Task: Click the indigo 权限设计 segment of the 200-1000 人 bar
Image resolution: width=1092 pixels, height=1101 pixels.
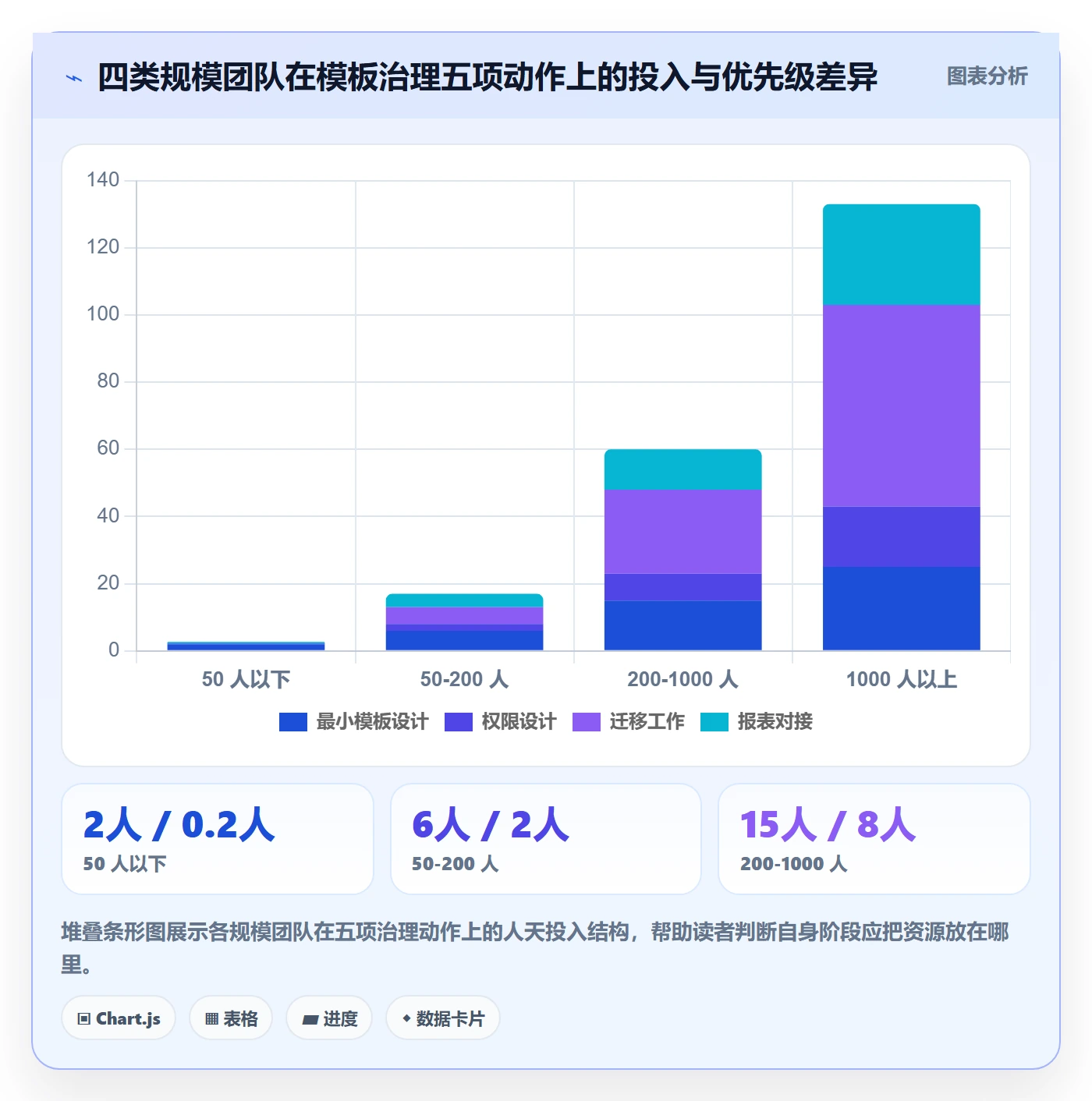Action: pyautogui.click(x=683, y=587)
